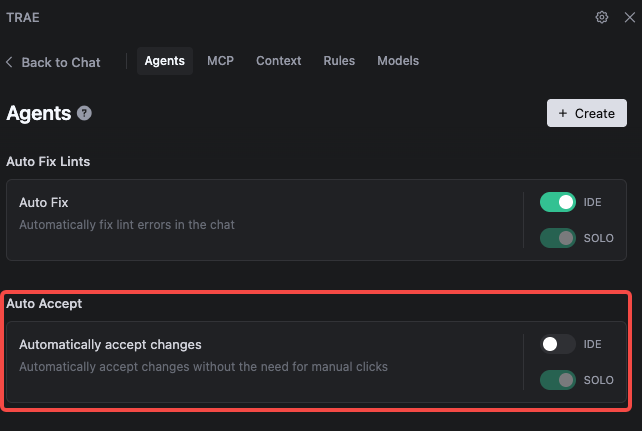642x431 pixels.
Task: Enable automatic accept changes for IDE
Action: point(558,344)
